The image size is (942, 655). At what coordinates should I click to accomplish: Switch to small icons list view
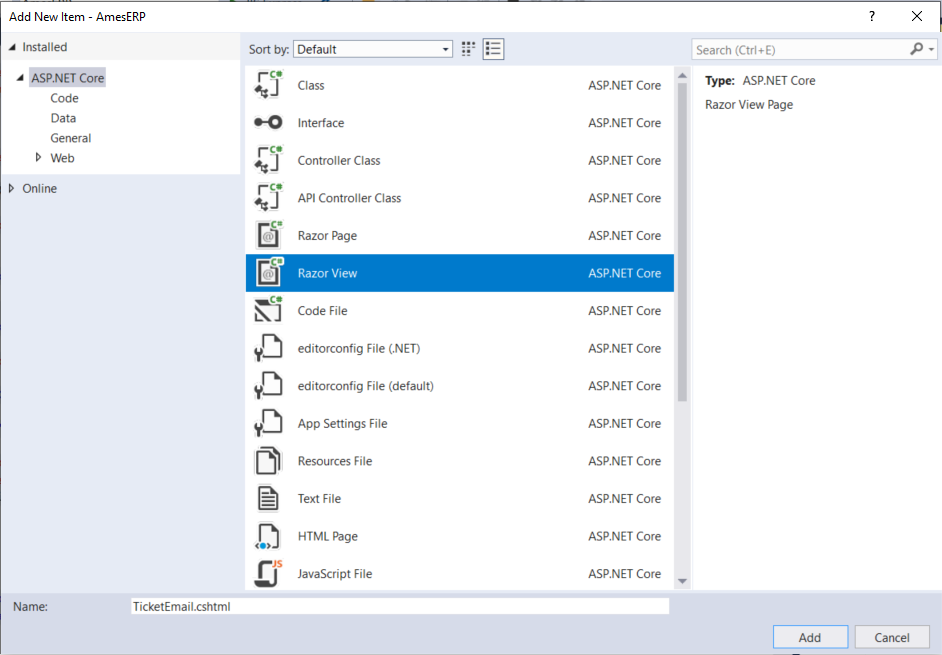(x=493, y=49)
